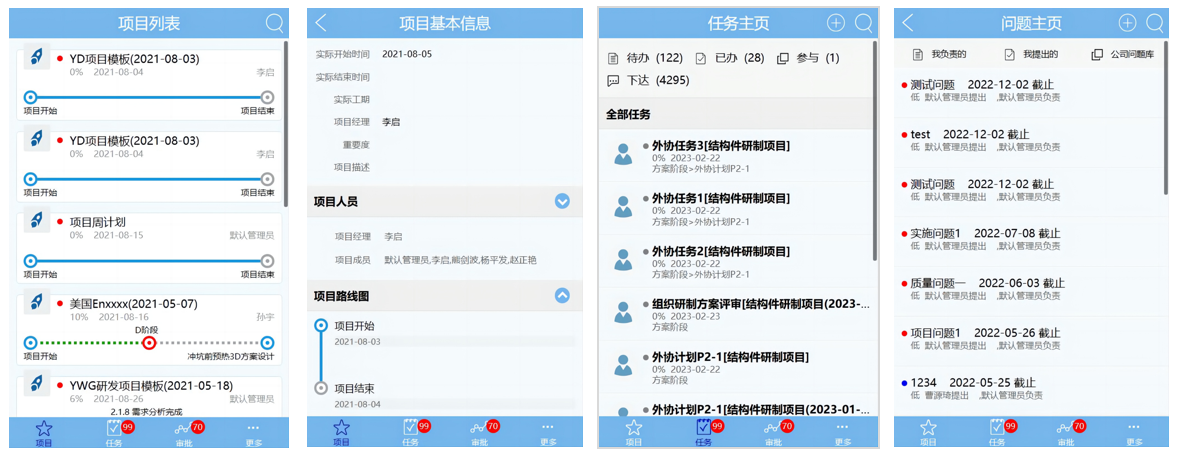Tap the add (+) icon in 任务主页 header
Image resolution: width=1182 pixels, height=457 pixels.
pos(836,23)
